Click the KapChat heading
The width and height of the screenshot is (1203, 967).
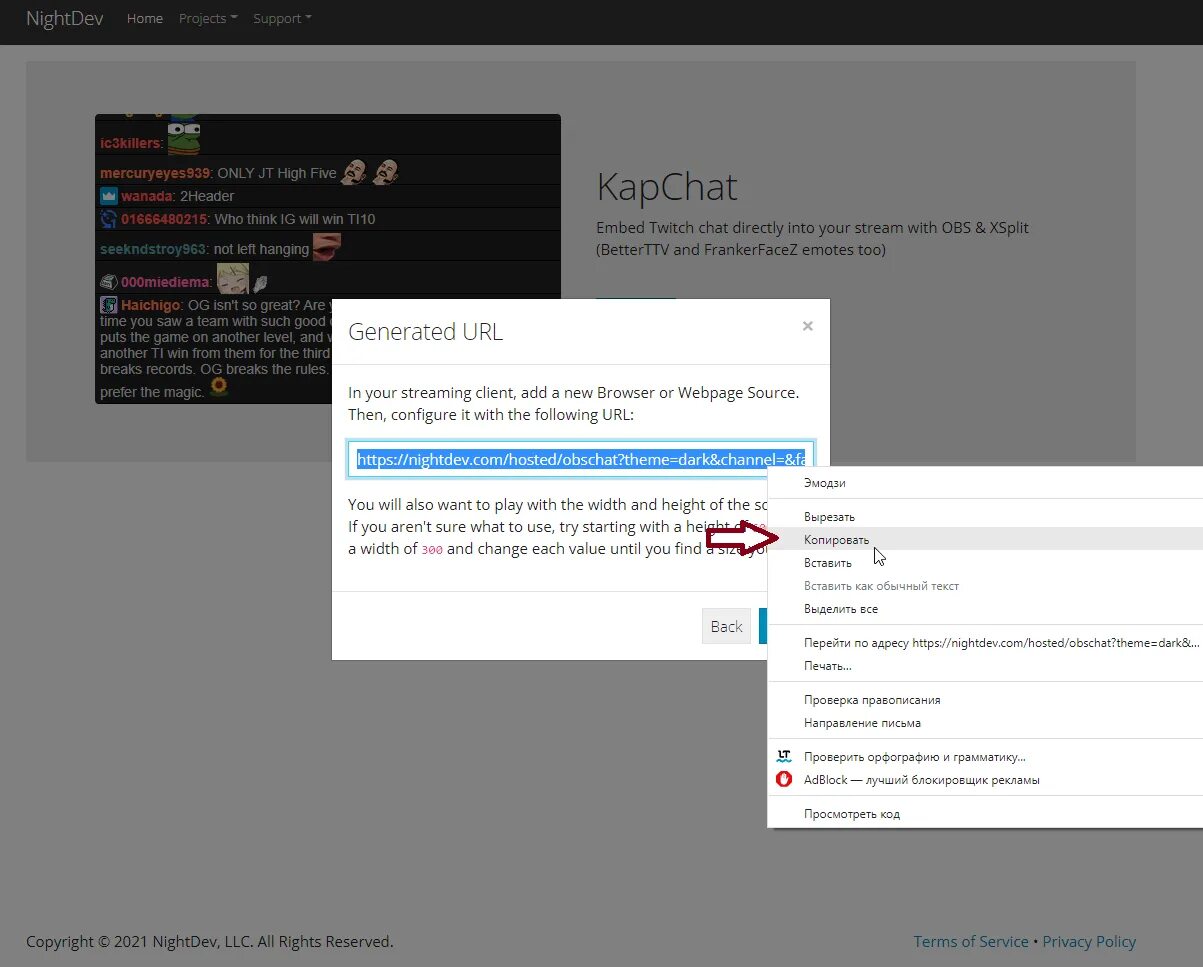coord(667,187)
